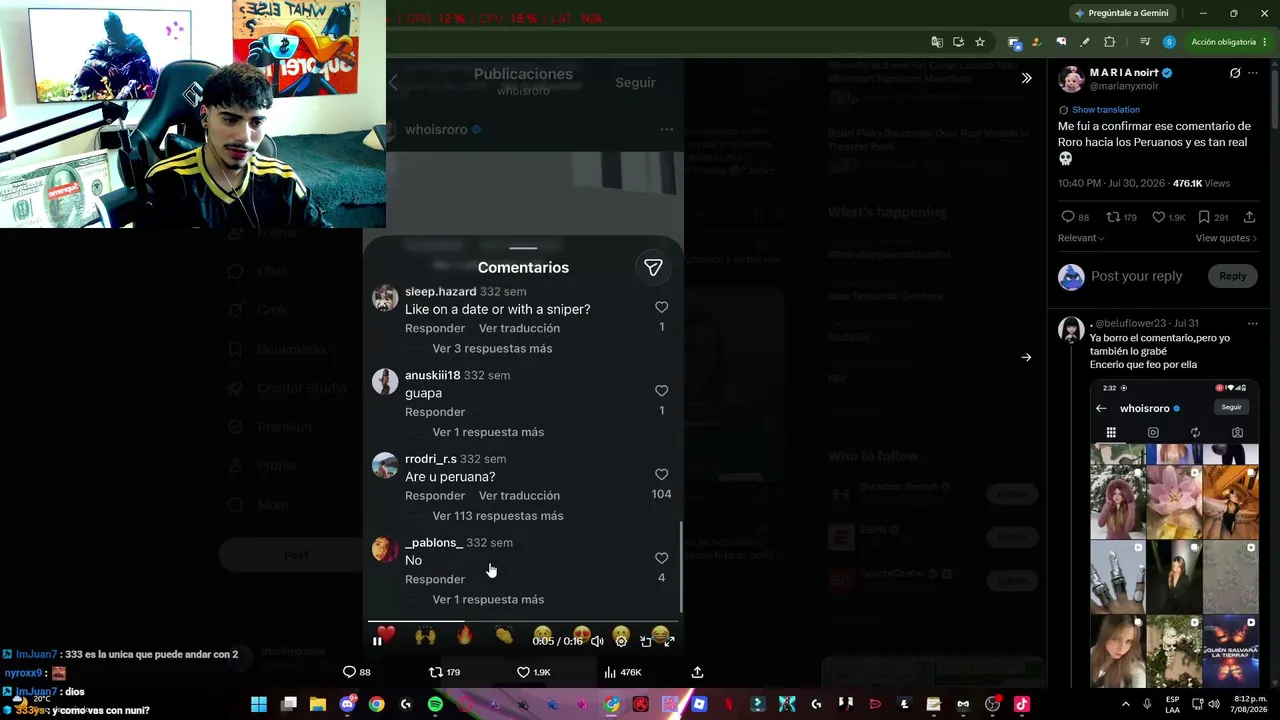Open Spotify from the taskbar
The height and width of the screenshot is (720, 1280).
(x=435, y=704)
